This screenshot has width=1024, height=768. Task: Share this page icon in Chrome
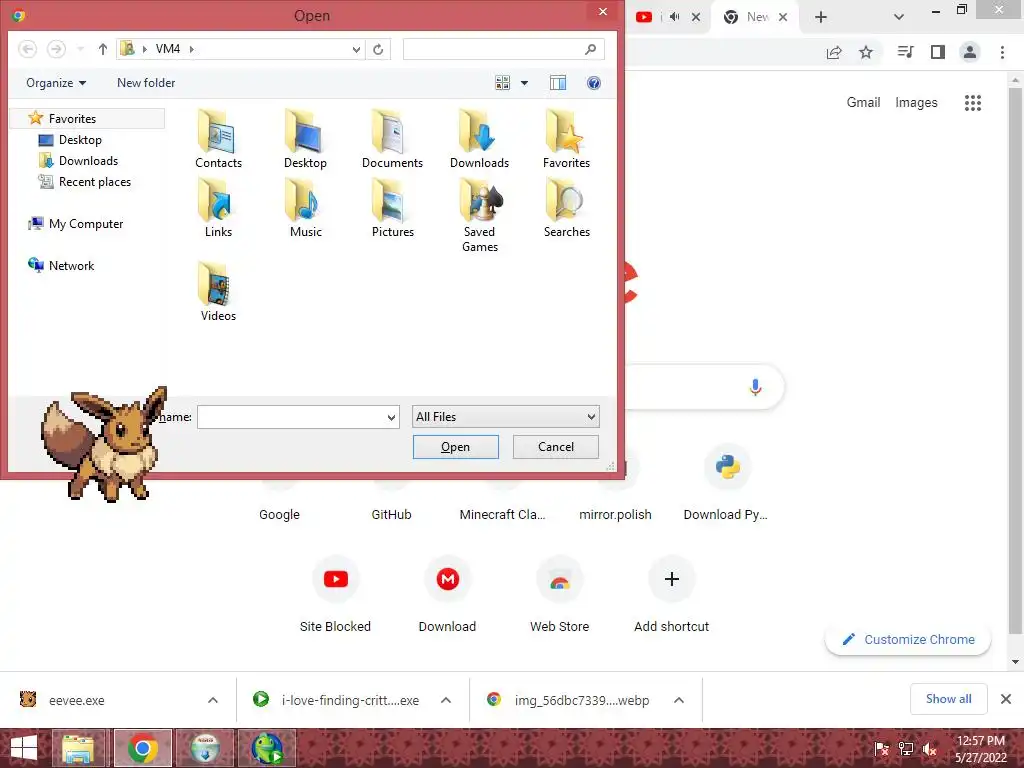pyautogui.click(x=834, y=52)
